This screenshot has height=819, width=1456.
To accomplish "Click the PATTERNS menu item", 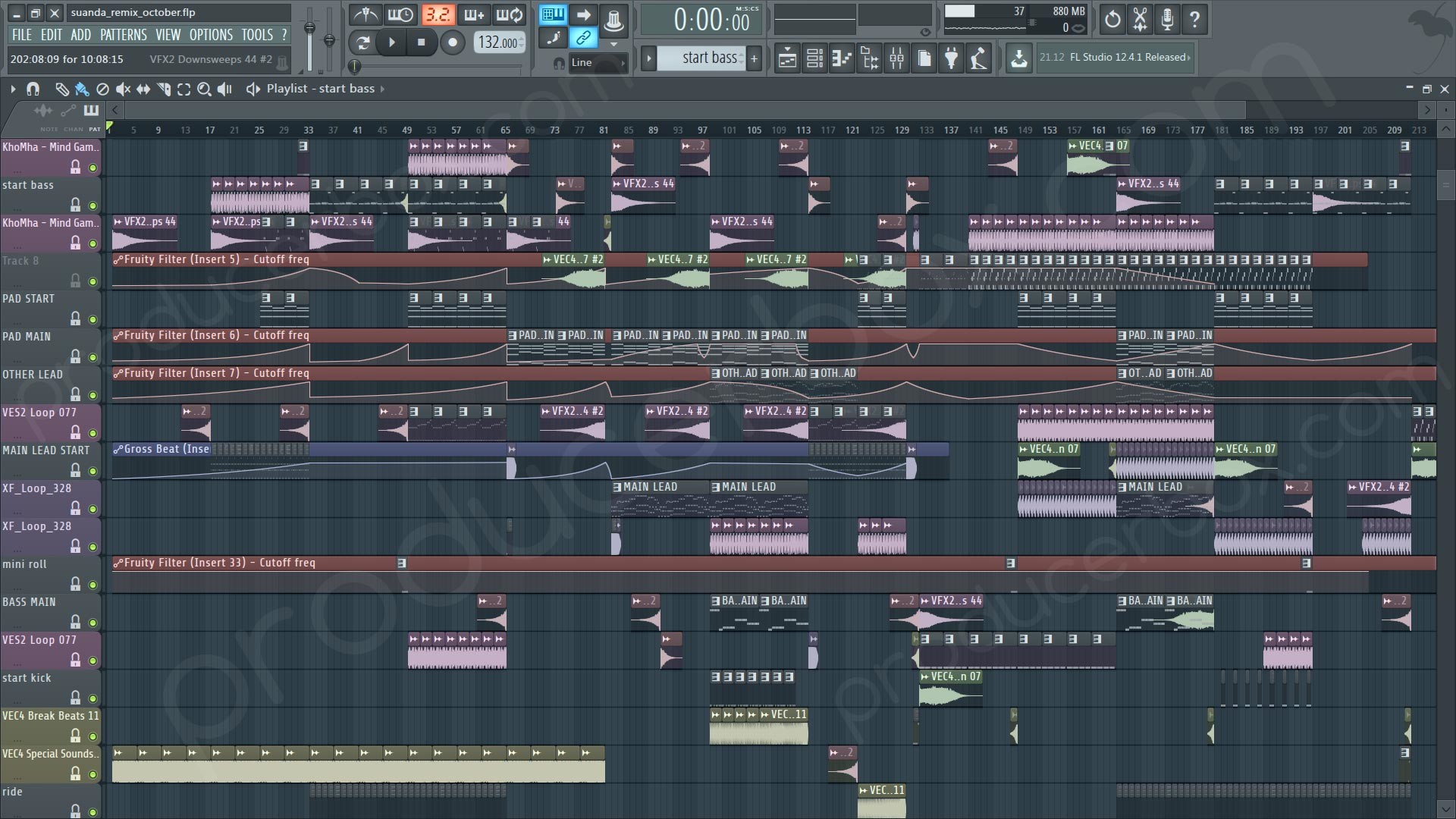I will coord(123,34).
